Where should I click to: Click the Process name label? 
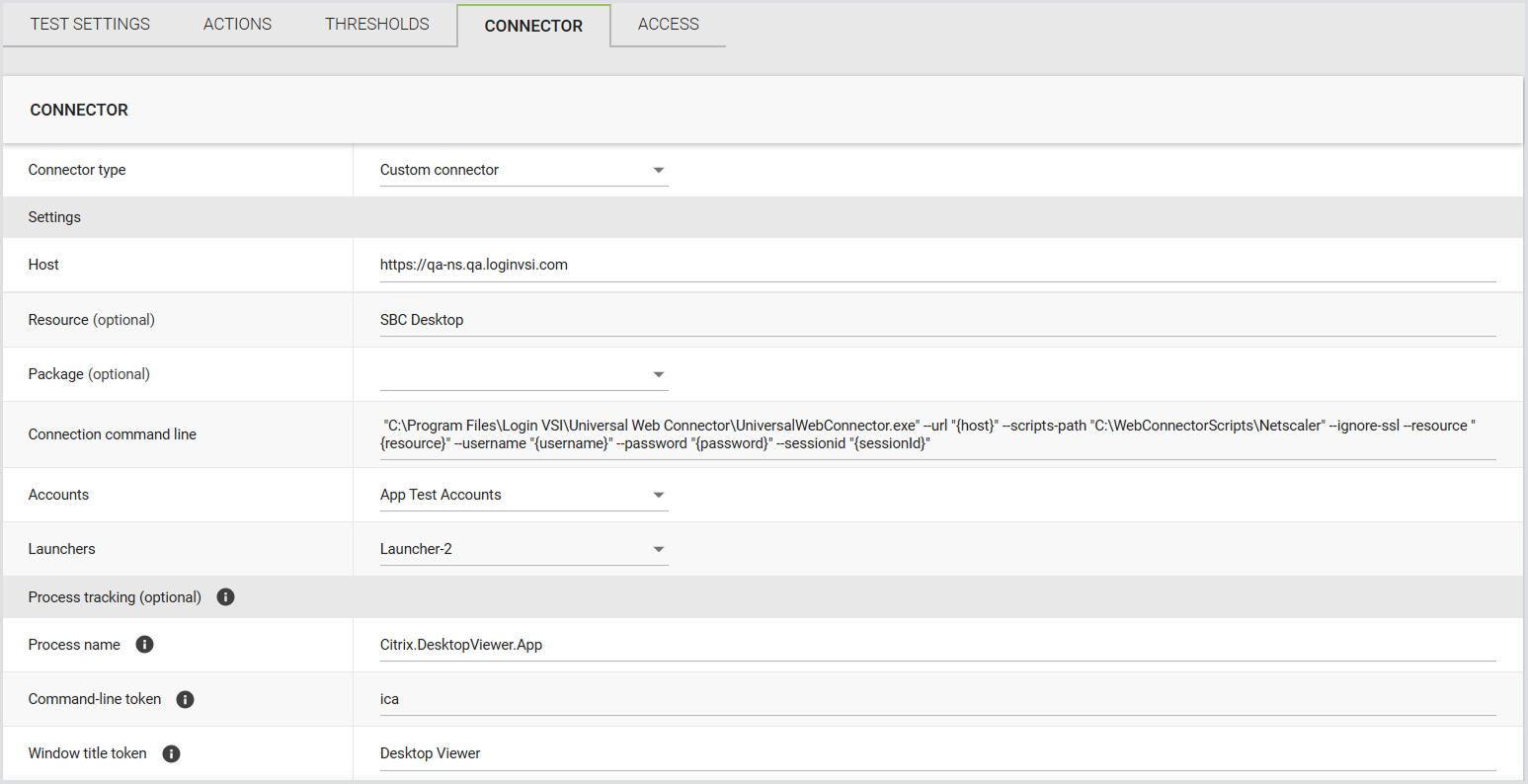[74, 645]
